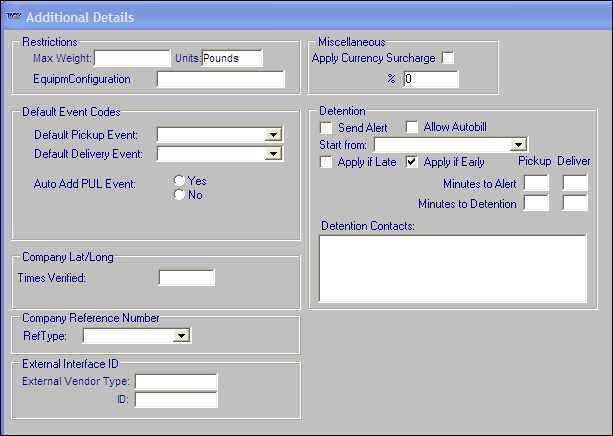Select the surcharge percent field
Viewport: 613px width, 436px height.
(430, 79)
